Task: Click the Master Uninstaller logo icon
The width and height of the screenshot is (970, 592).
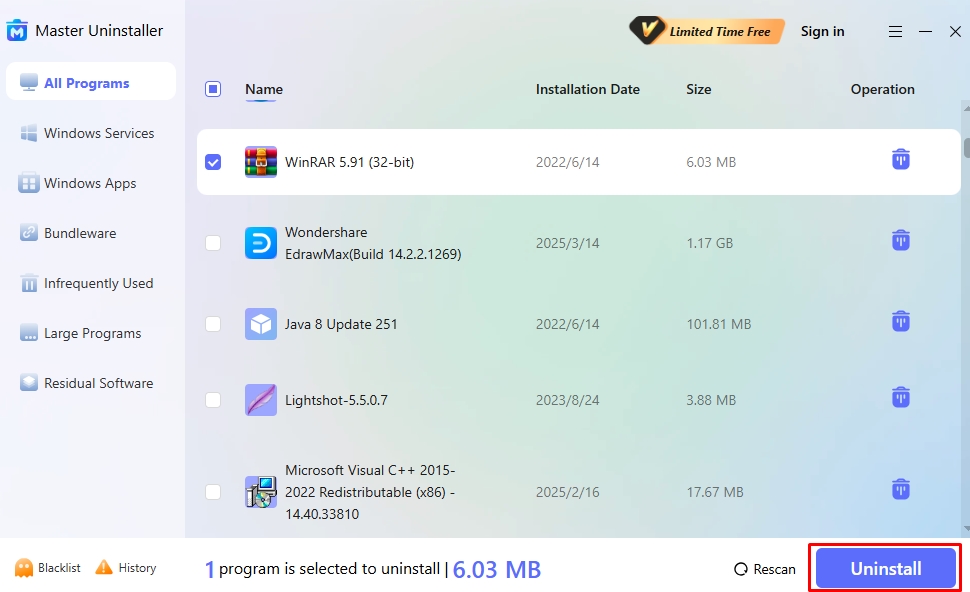Action: 17,30
